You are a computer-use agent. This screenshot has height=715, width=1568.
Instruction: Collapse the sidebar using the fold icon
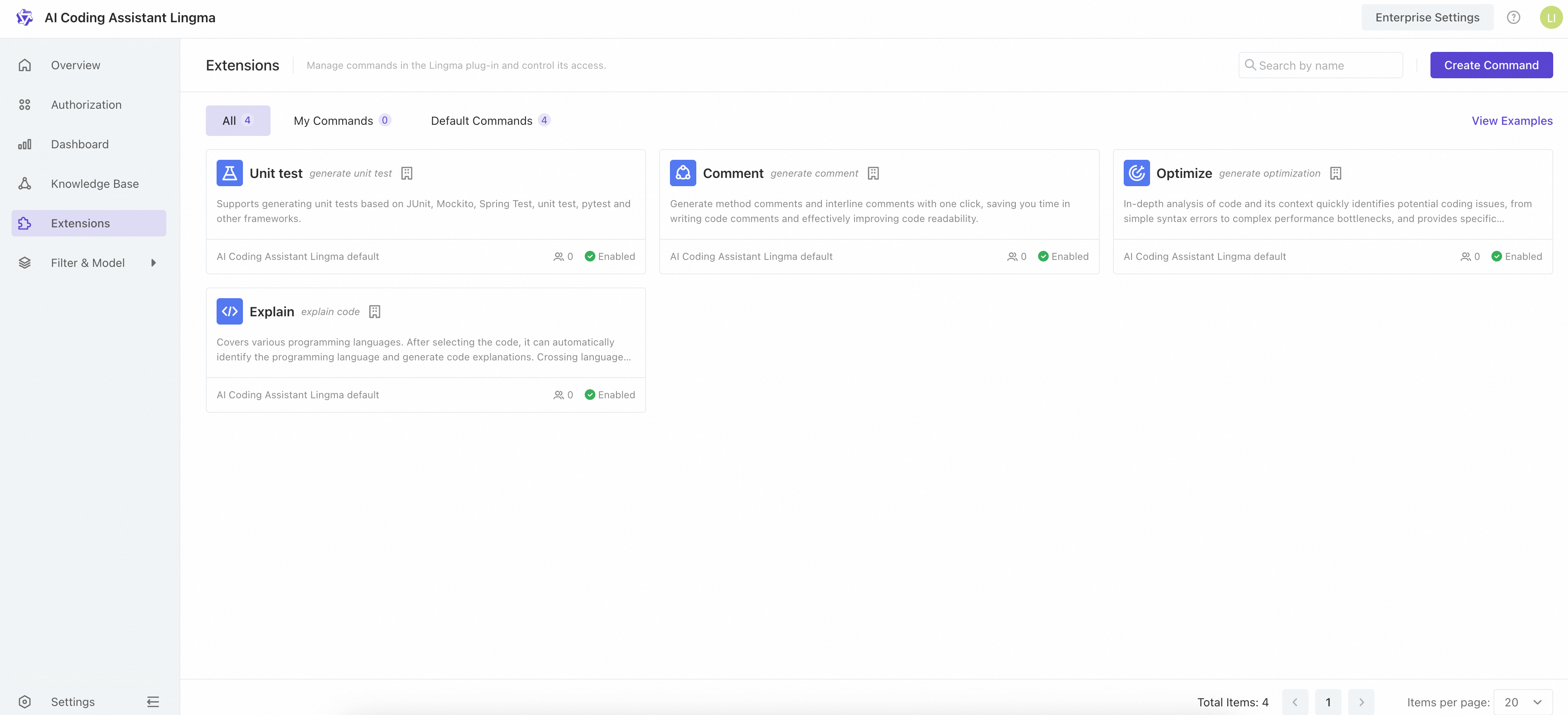(x=153, y=702)
